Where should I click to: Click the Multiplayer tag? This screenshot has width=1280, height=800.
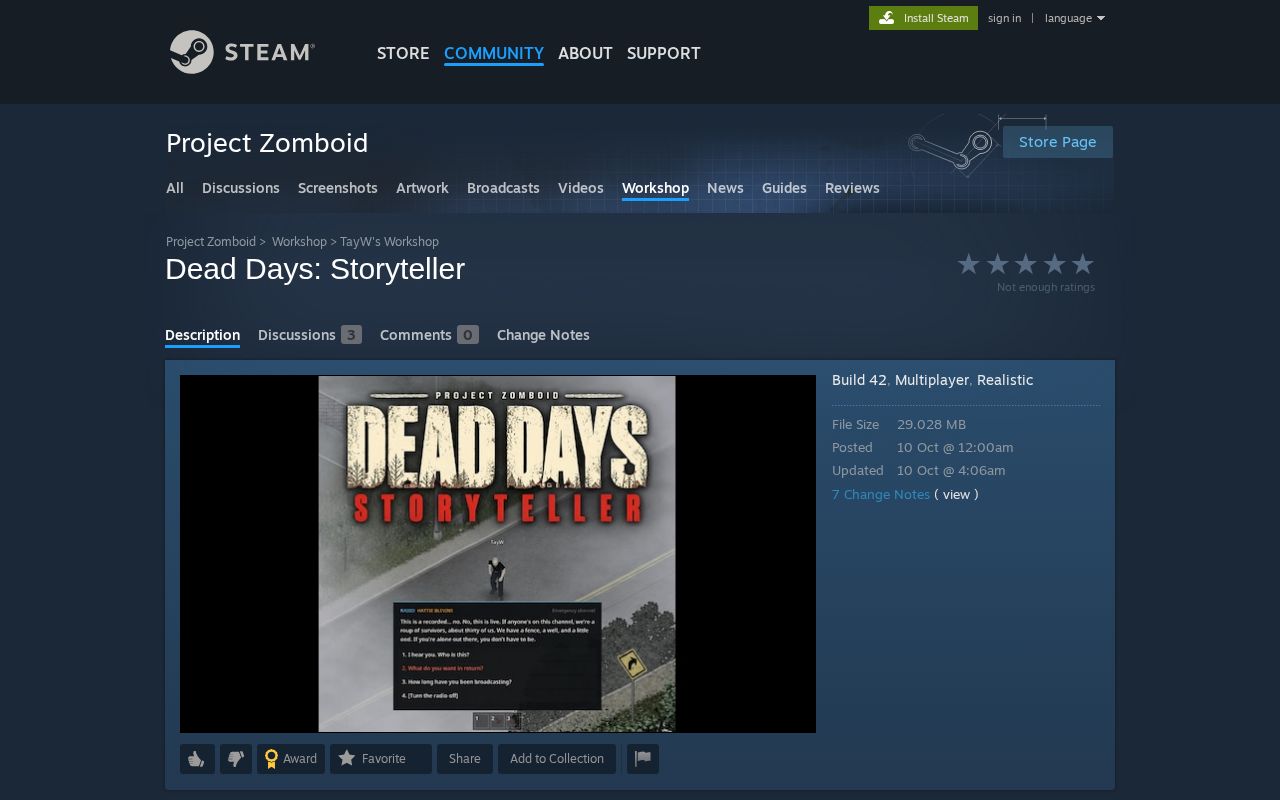(x=931, y=380)
